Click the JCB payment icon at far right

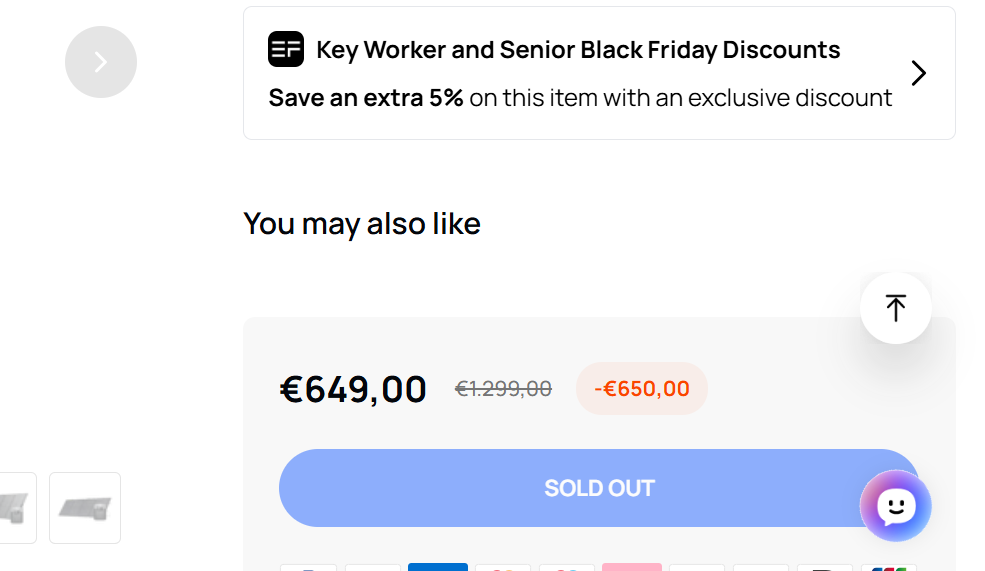click(888, 567)
